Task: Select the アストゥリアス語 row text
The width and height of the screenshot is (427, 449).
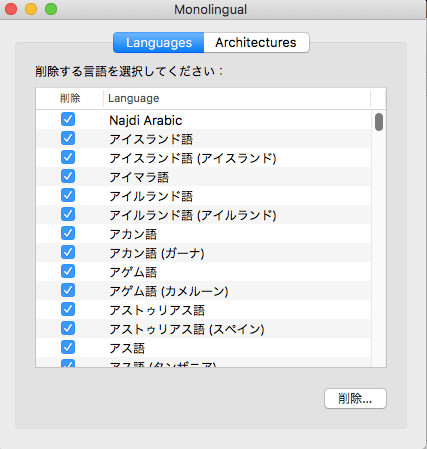Action: click(157, 310)
